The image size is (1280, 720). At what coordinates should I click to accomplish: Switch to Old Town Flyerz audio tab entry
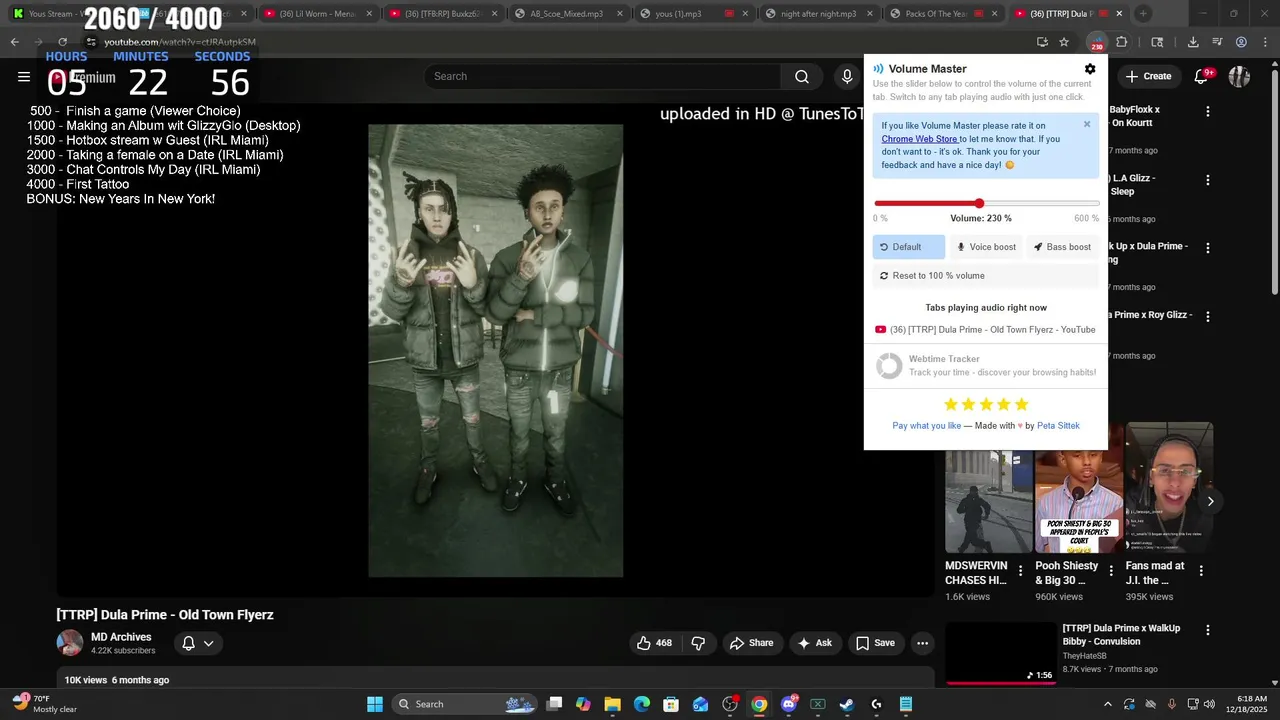coord(986,330)
